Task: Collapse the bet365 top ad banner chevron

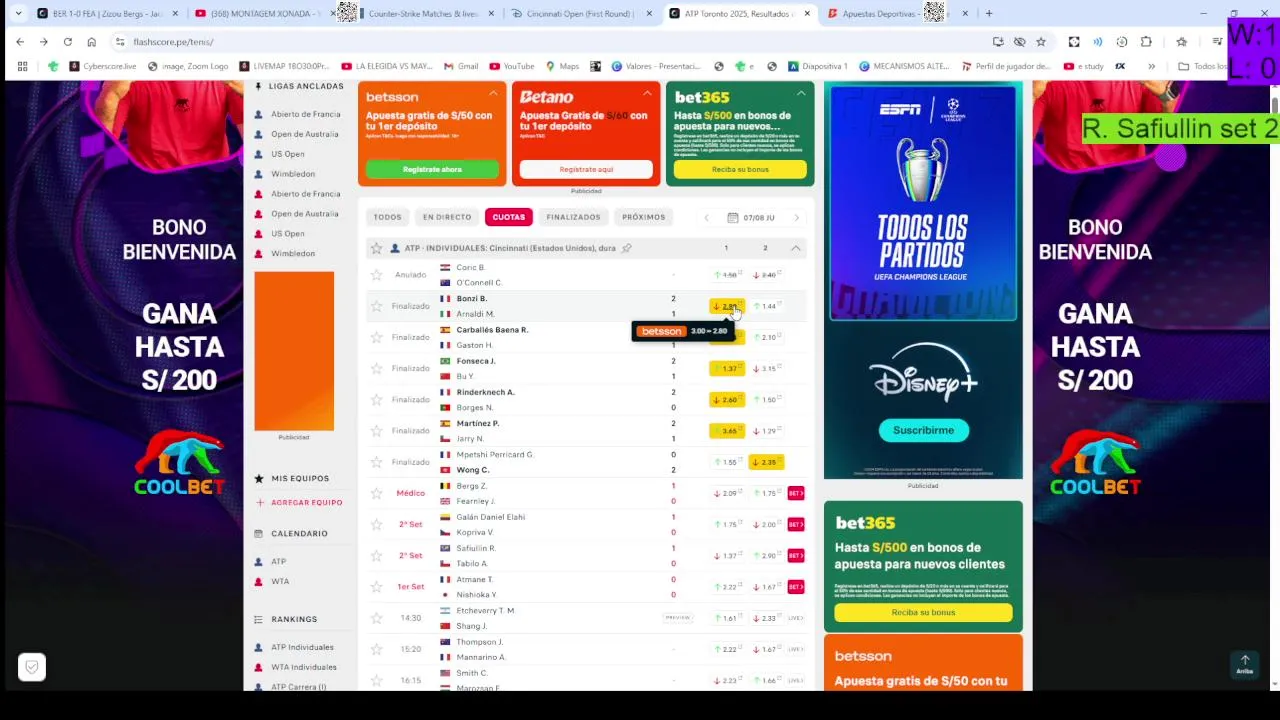Action: pos(801,93)
